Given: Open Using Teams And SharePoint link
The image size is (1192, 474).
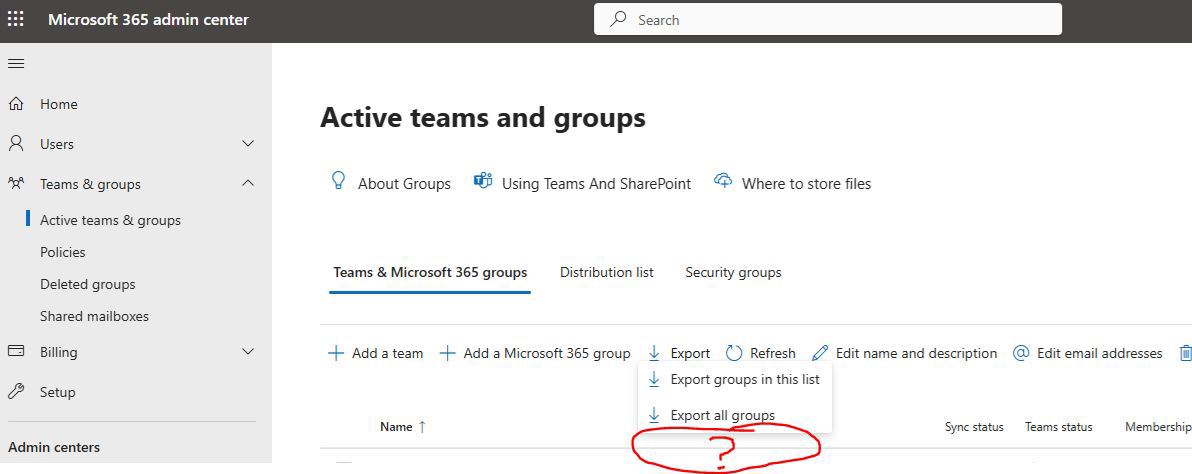Looking at the screenshot, I should (x=597, y=184).
